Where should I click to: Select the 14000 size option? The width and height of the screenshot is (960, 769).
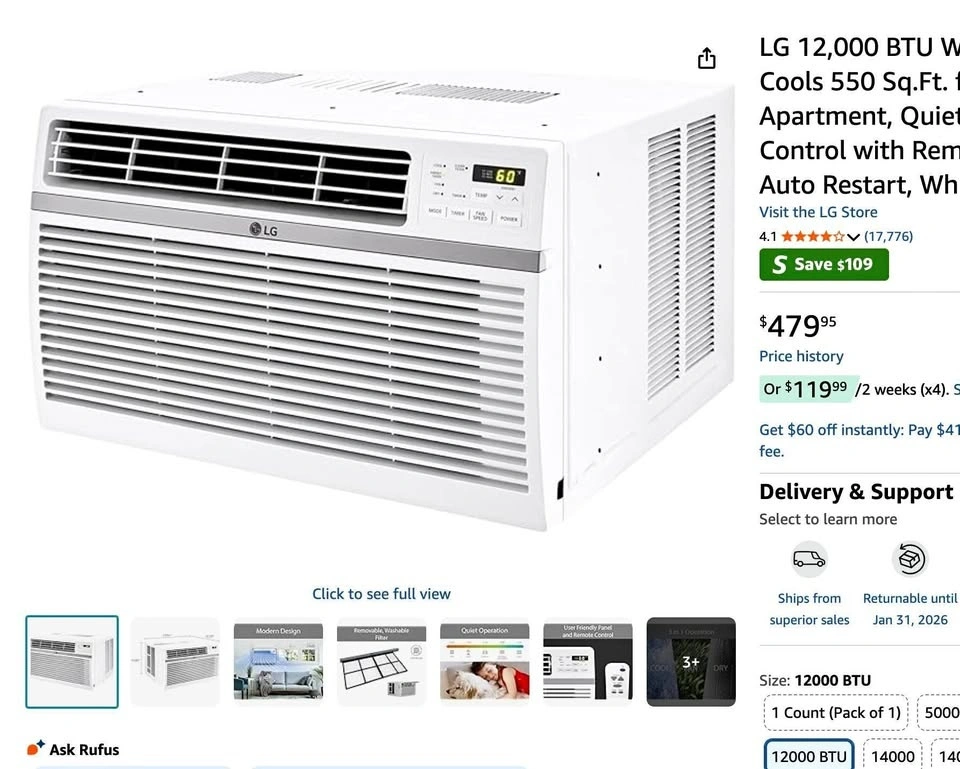(893, 756)
